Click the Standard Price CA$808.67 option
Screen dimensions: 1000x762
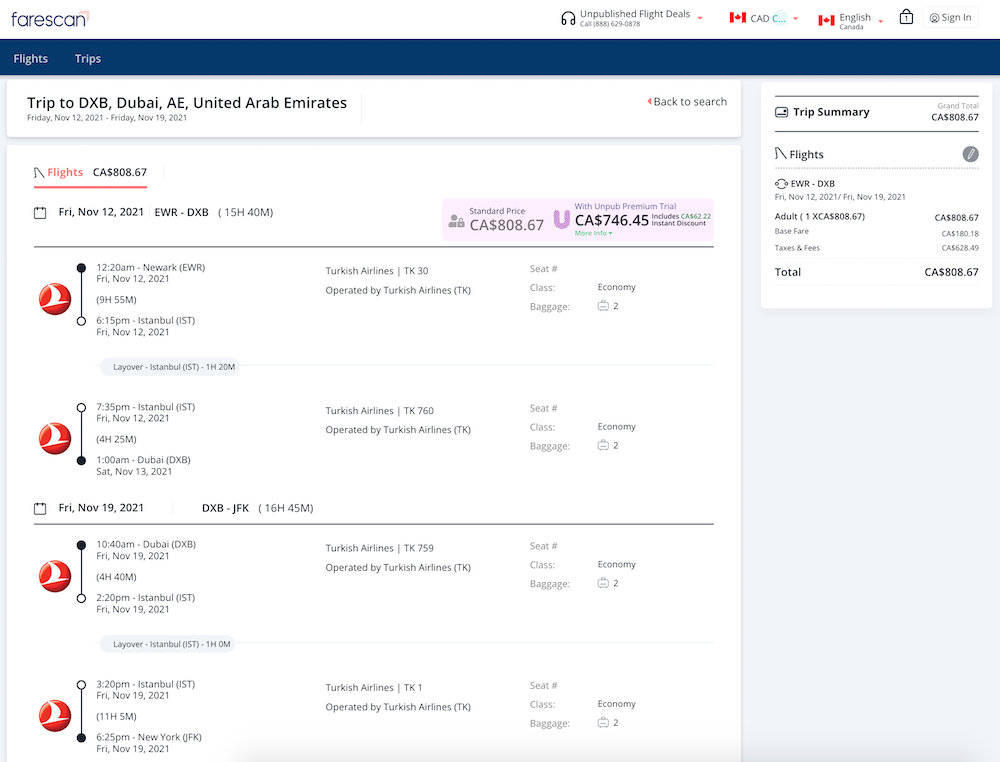[x=497, y=220]
